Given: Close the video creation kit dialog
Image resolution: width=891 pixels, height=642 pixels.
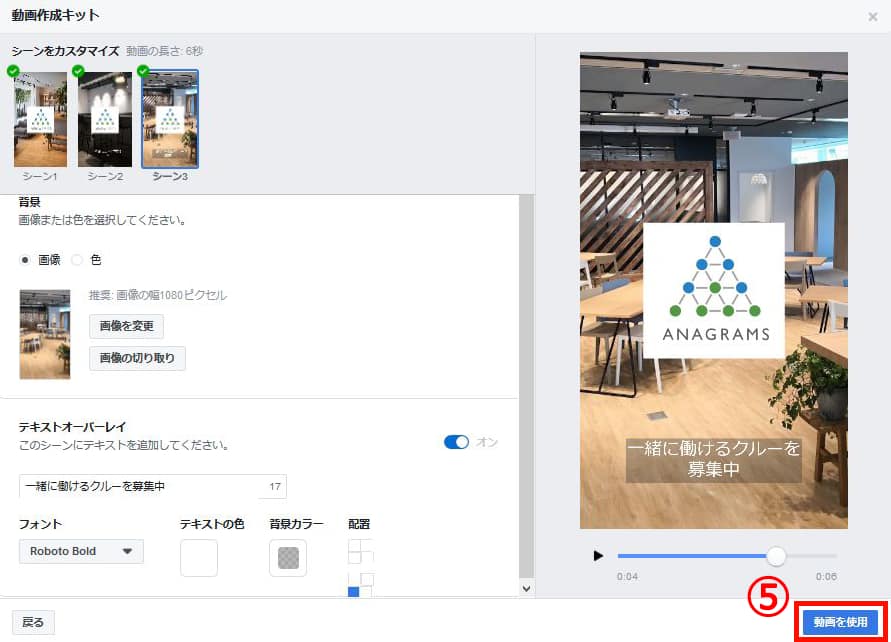Looking at the screenshot, I should click(873, 17).
